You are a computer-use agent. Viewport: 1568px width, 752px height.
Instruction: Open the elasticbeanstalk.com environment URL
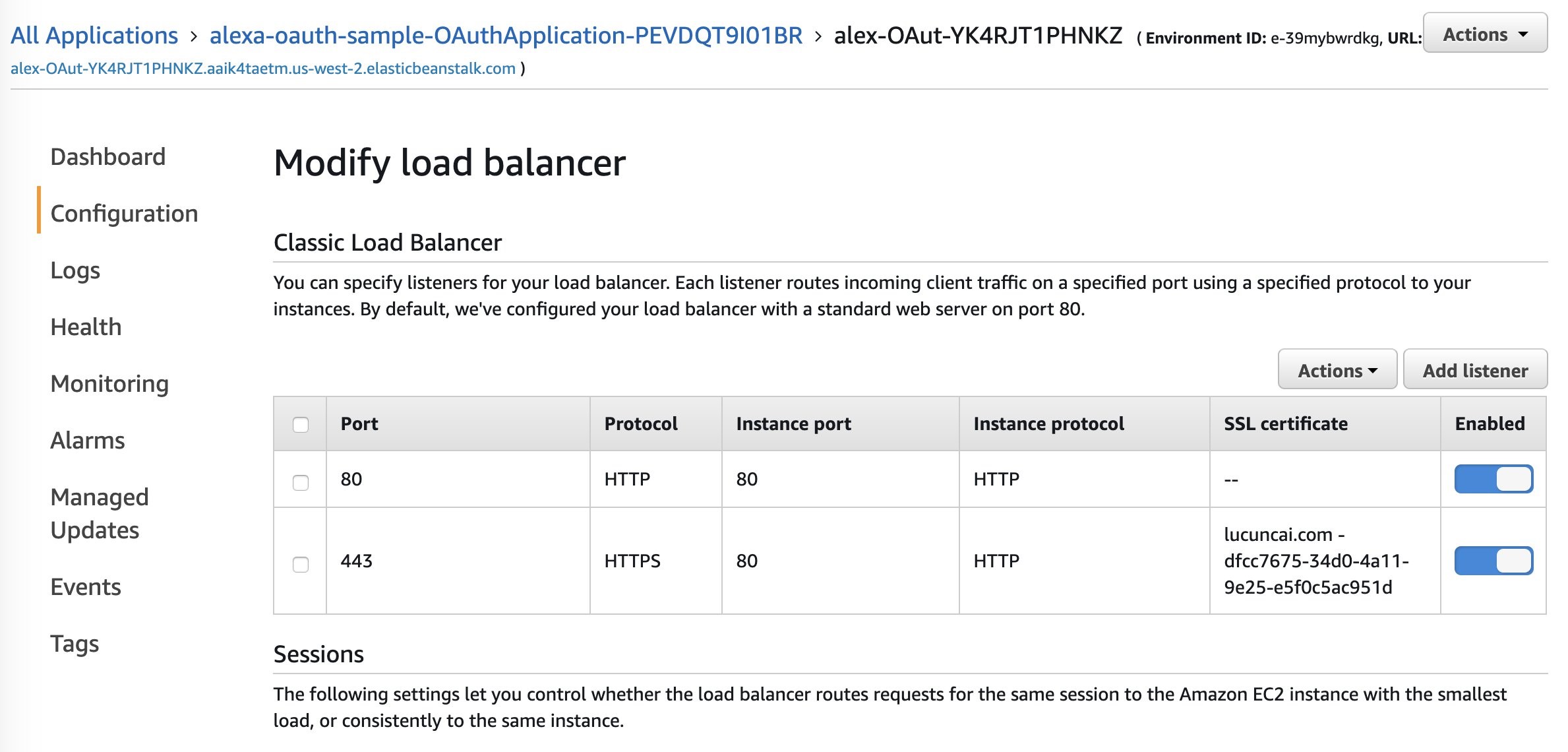tap(263, 69)
